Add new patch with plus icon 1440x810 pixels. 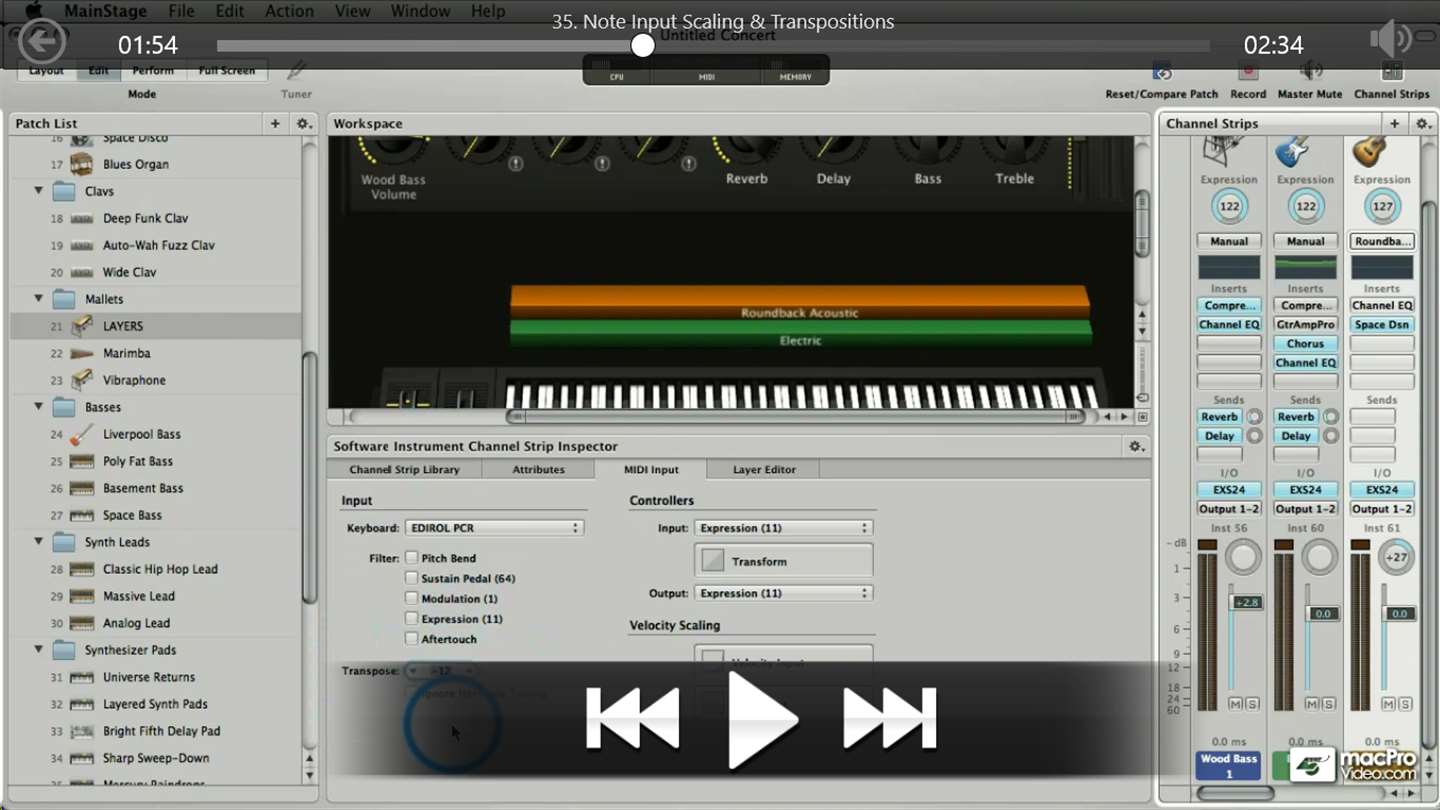(x=275, y=123)
